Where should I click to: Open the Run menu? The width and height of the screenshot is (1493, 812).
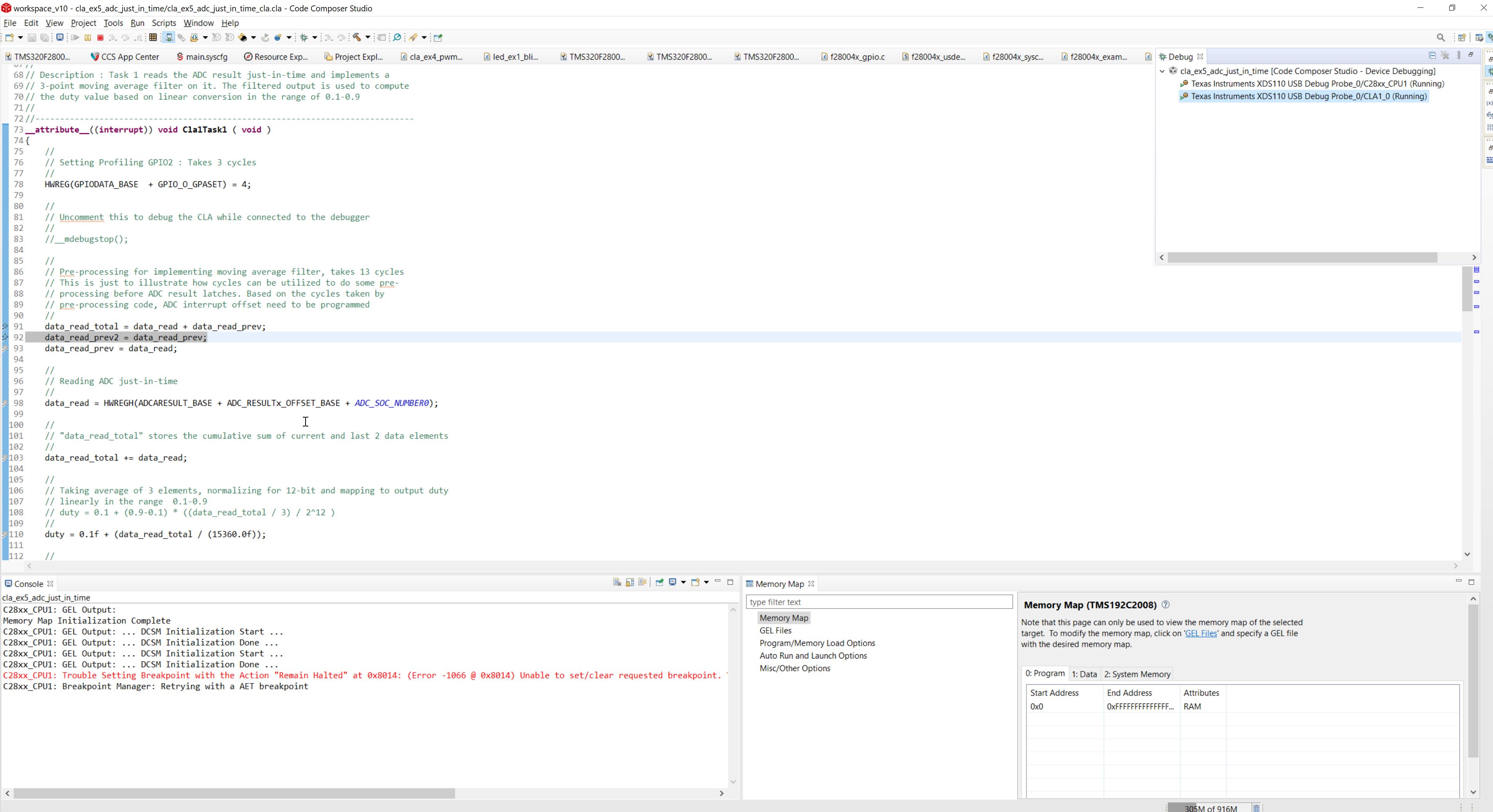138,23
